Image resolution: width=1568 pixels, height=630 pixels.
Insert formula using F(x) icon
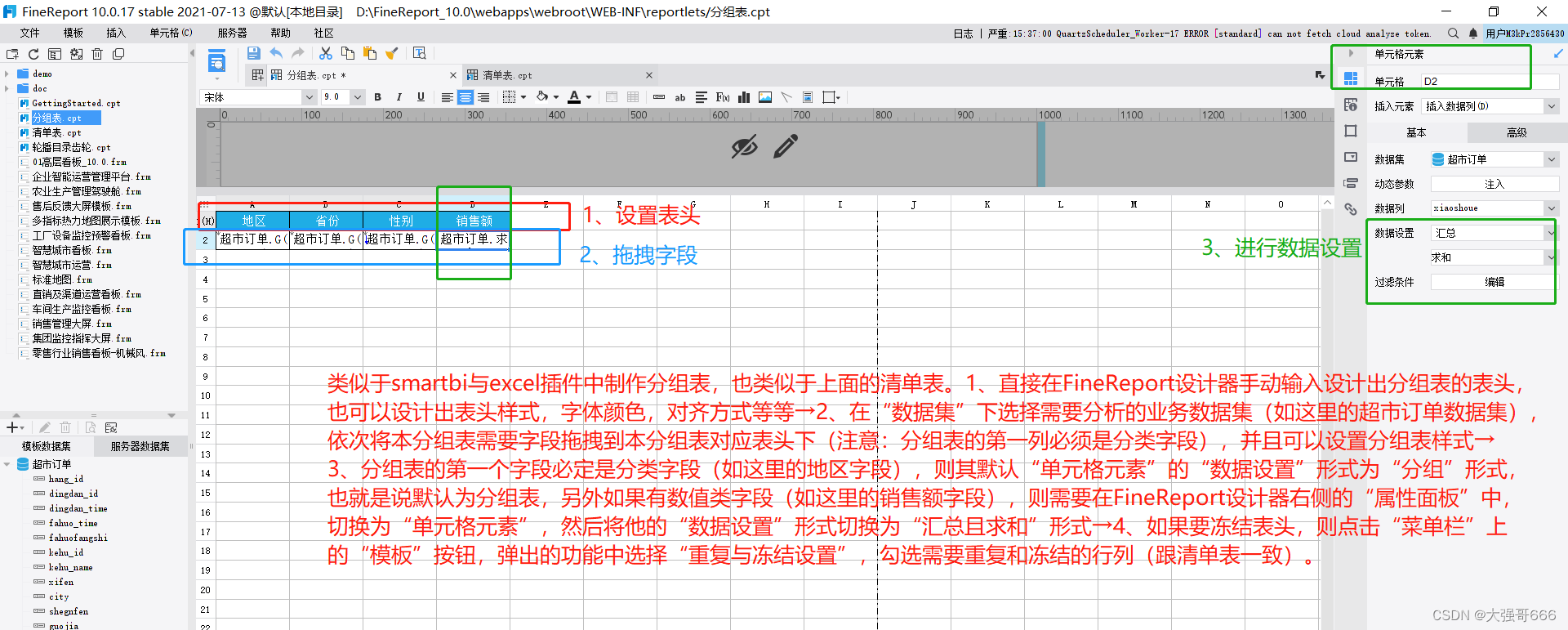click(723, 97)
